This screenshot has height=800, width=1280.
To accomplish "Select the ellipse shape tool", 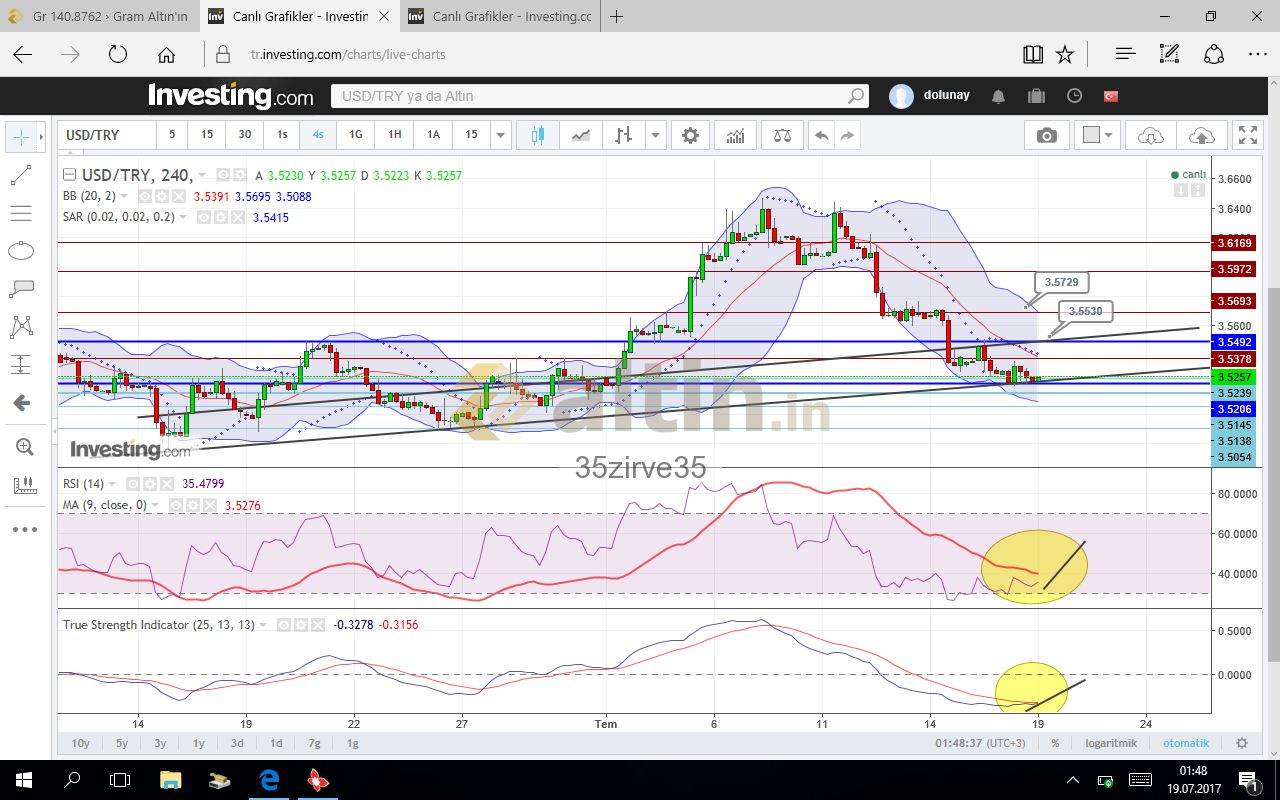I will pyautogui.click(x=20, y=251).
